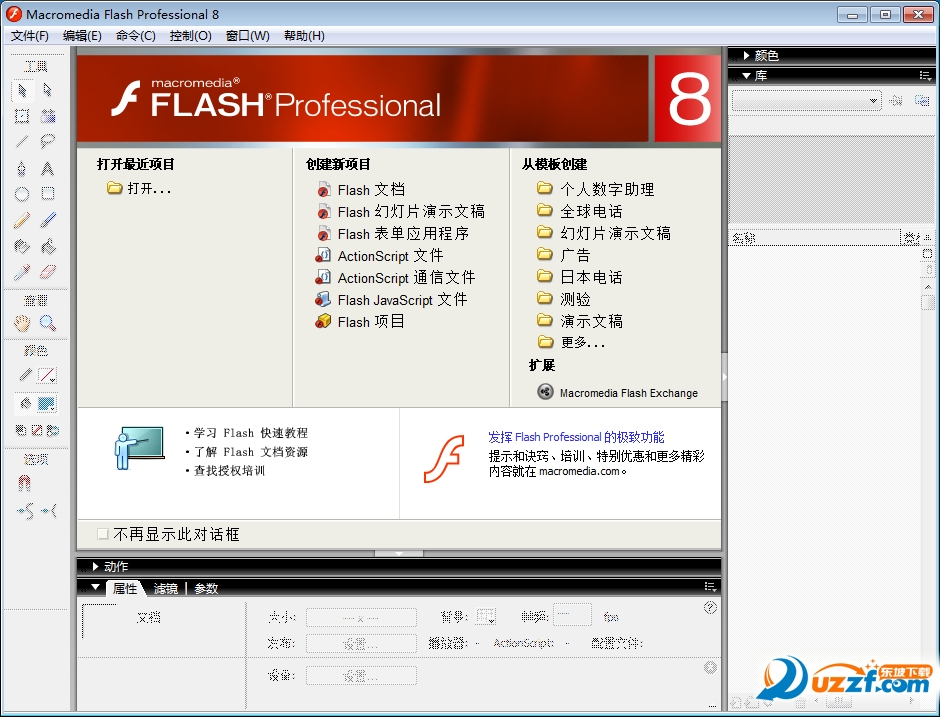Image resolution: width=940 pixels, height=717 pixels.
Task: Select the Pen tool
Action: pos(22,168)
